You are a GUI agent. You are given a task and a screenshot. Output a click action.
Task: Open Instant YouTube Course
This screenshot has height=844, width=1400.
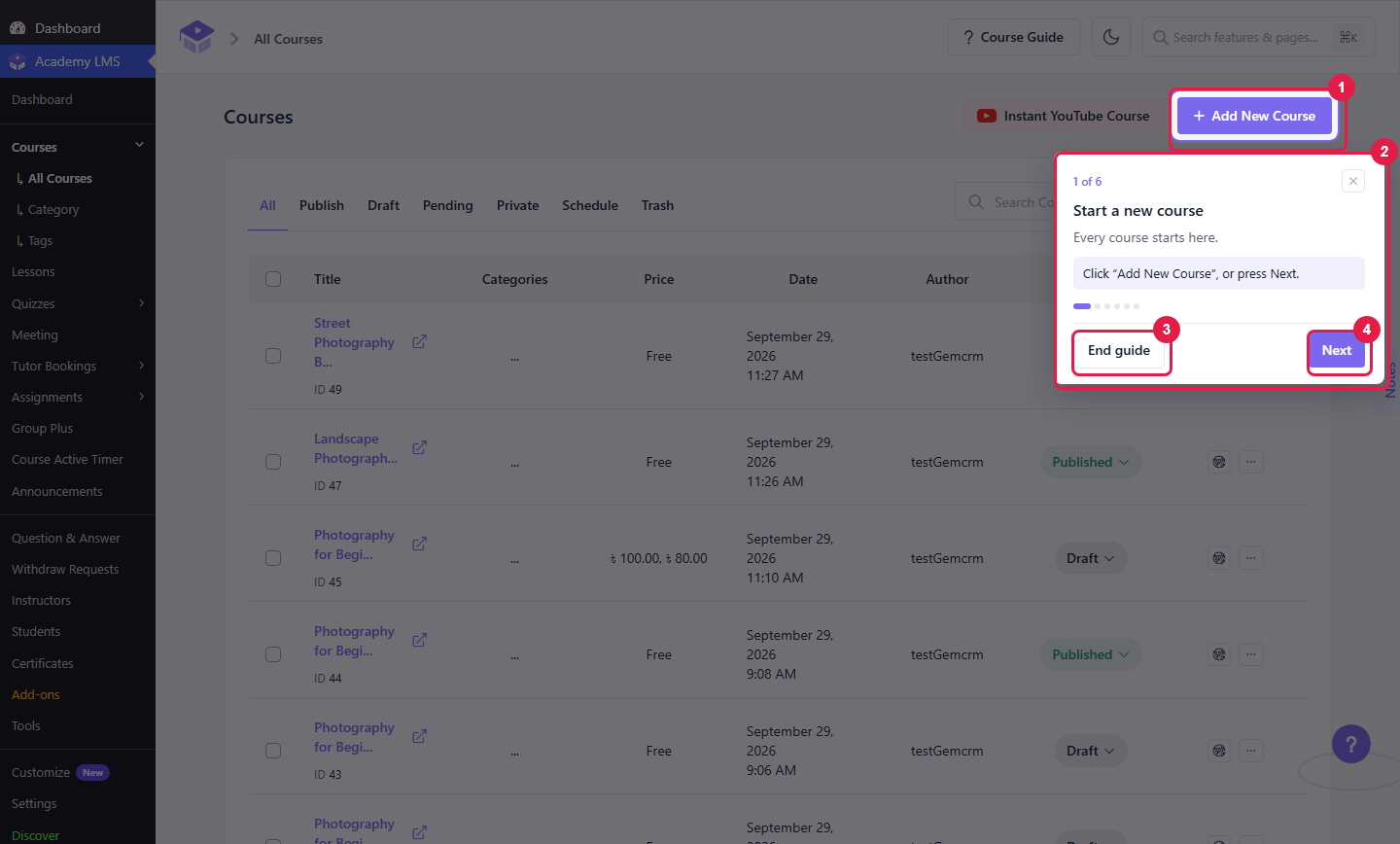[1063, 116]
